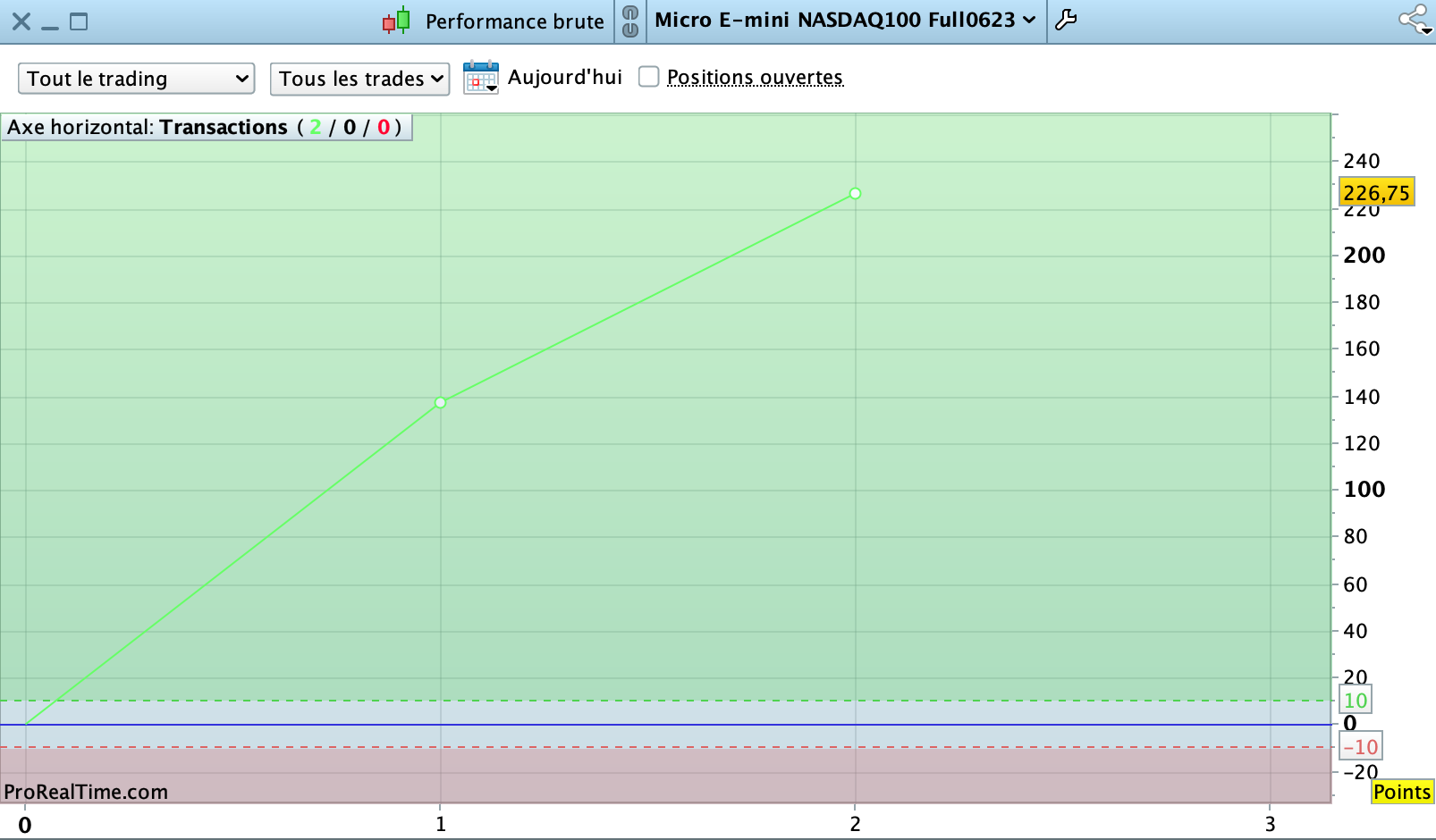
Task: Click the candlestick chart icon beside Performance brute
Action: coord(396,21)
